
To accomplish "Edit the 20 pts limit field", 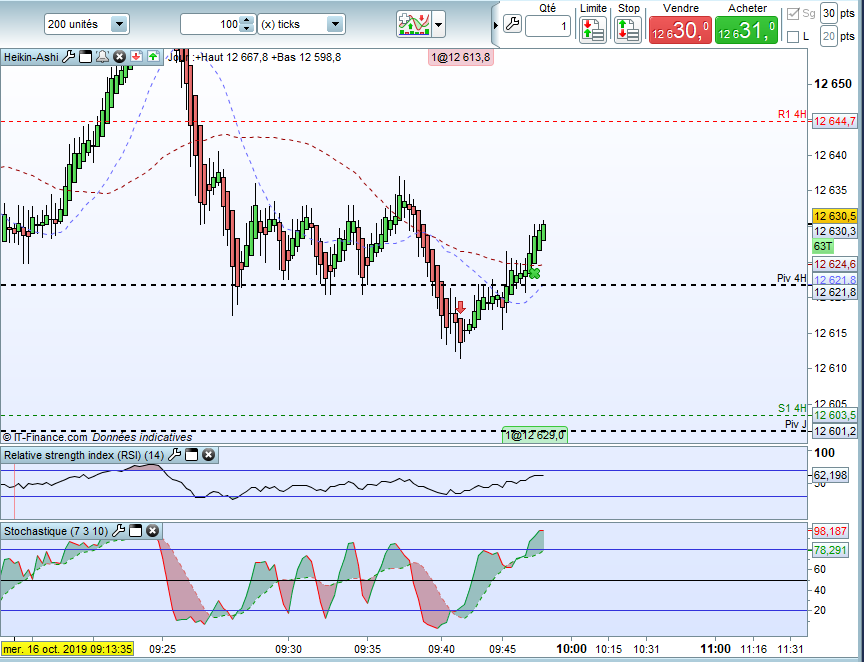I will click(829, 37).
